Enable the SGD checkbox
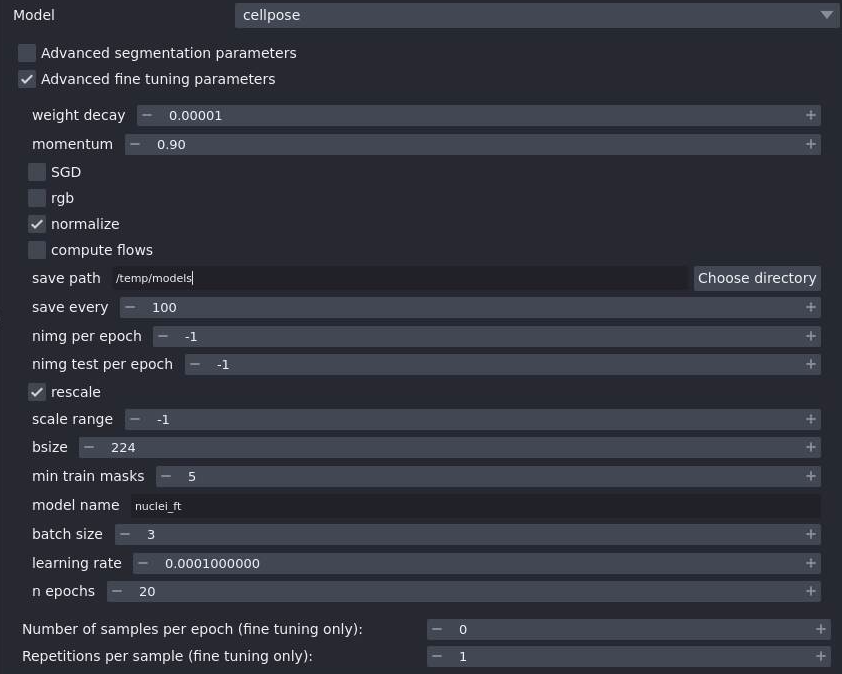Image resolution: width=842 pixels, height=674 pixels. click(37, 172)
